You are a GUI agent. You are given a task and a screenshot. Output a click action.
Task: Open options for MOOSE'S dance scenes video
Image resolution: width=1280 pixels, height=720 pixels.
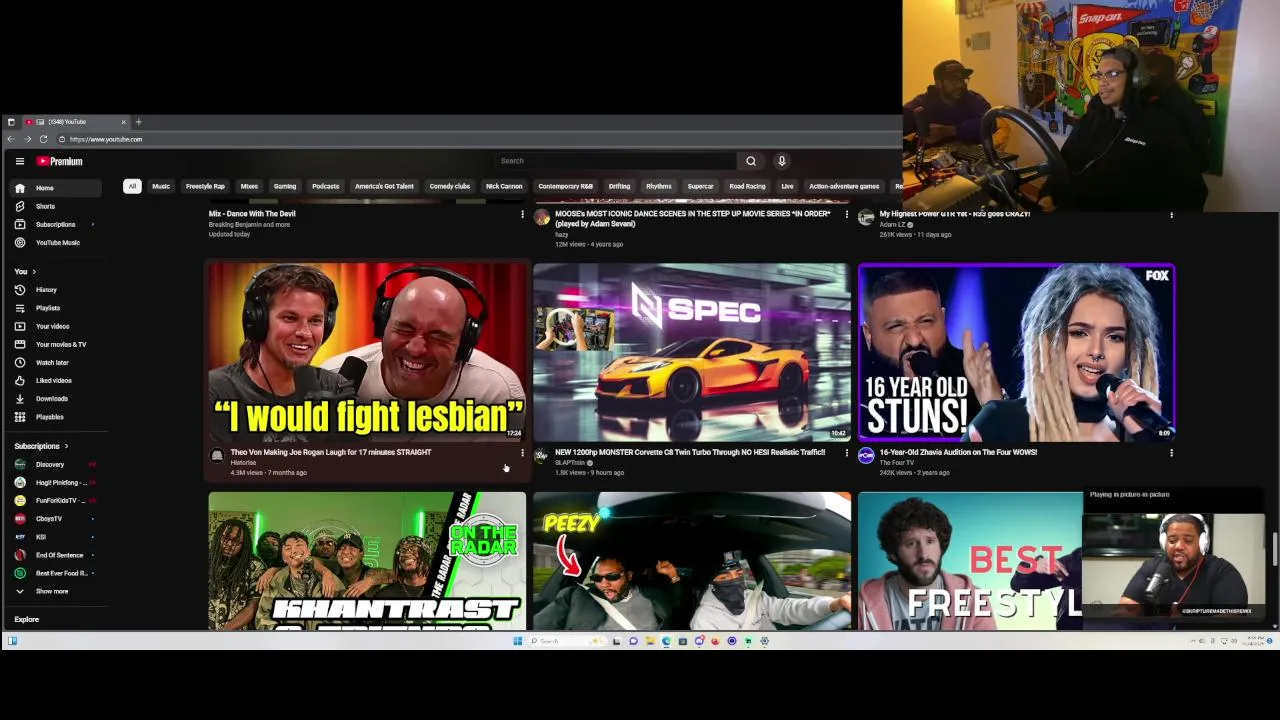(x=847, y=214)
